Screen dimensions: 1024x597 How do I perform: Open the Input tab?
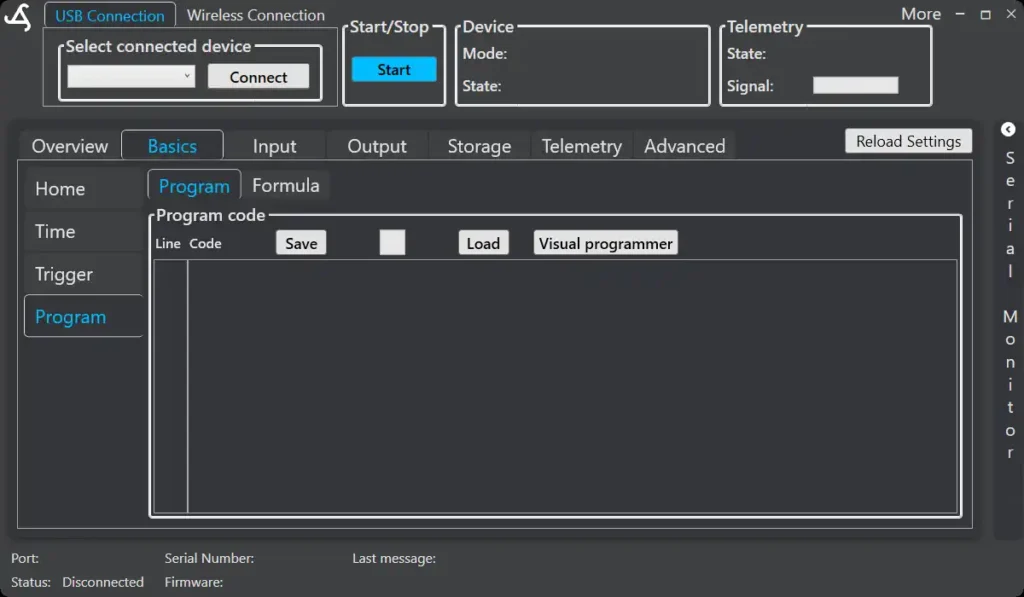click(274, 146)
